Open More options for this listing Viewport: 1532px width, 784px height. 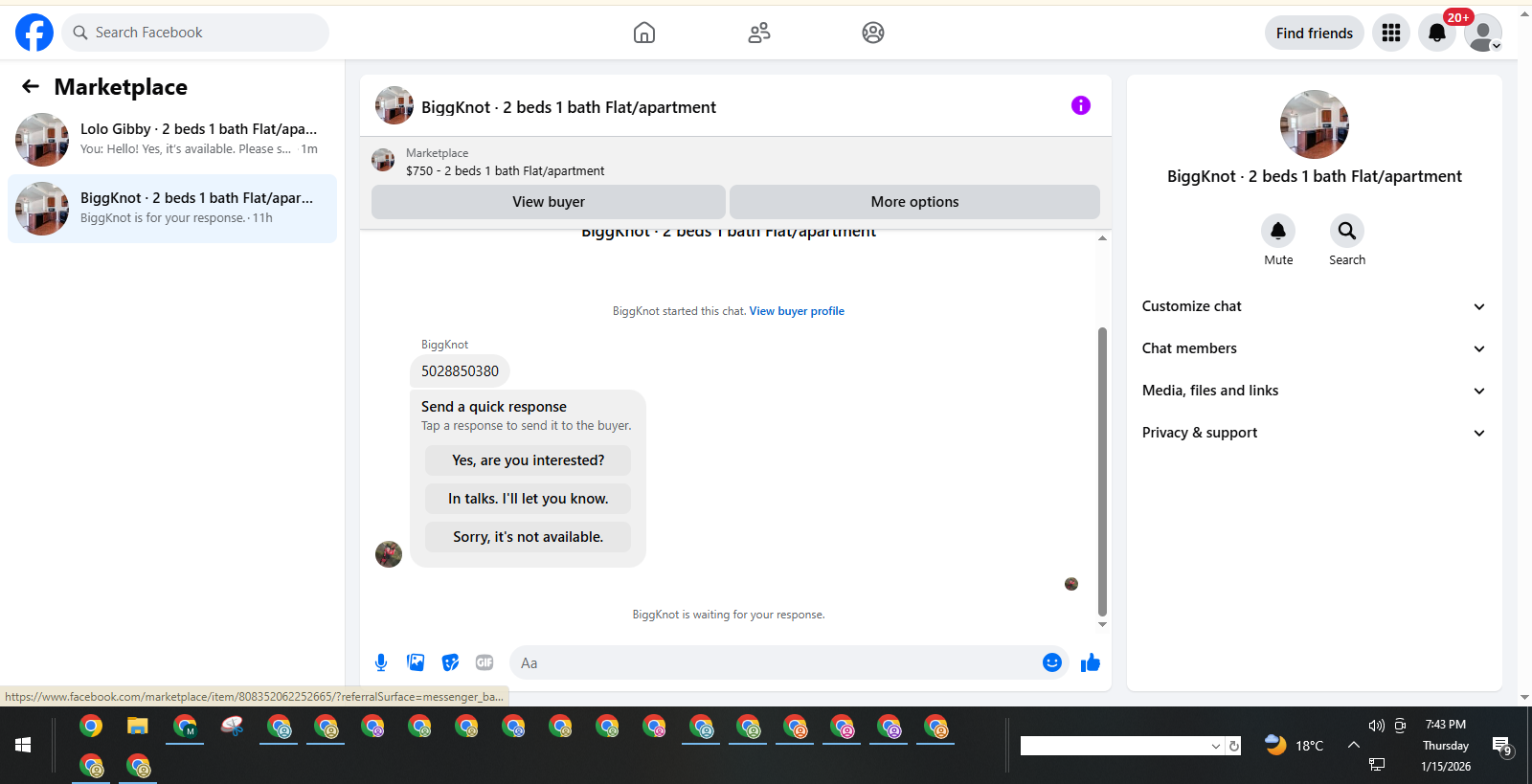(x=914, y=202)
